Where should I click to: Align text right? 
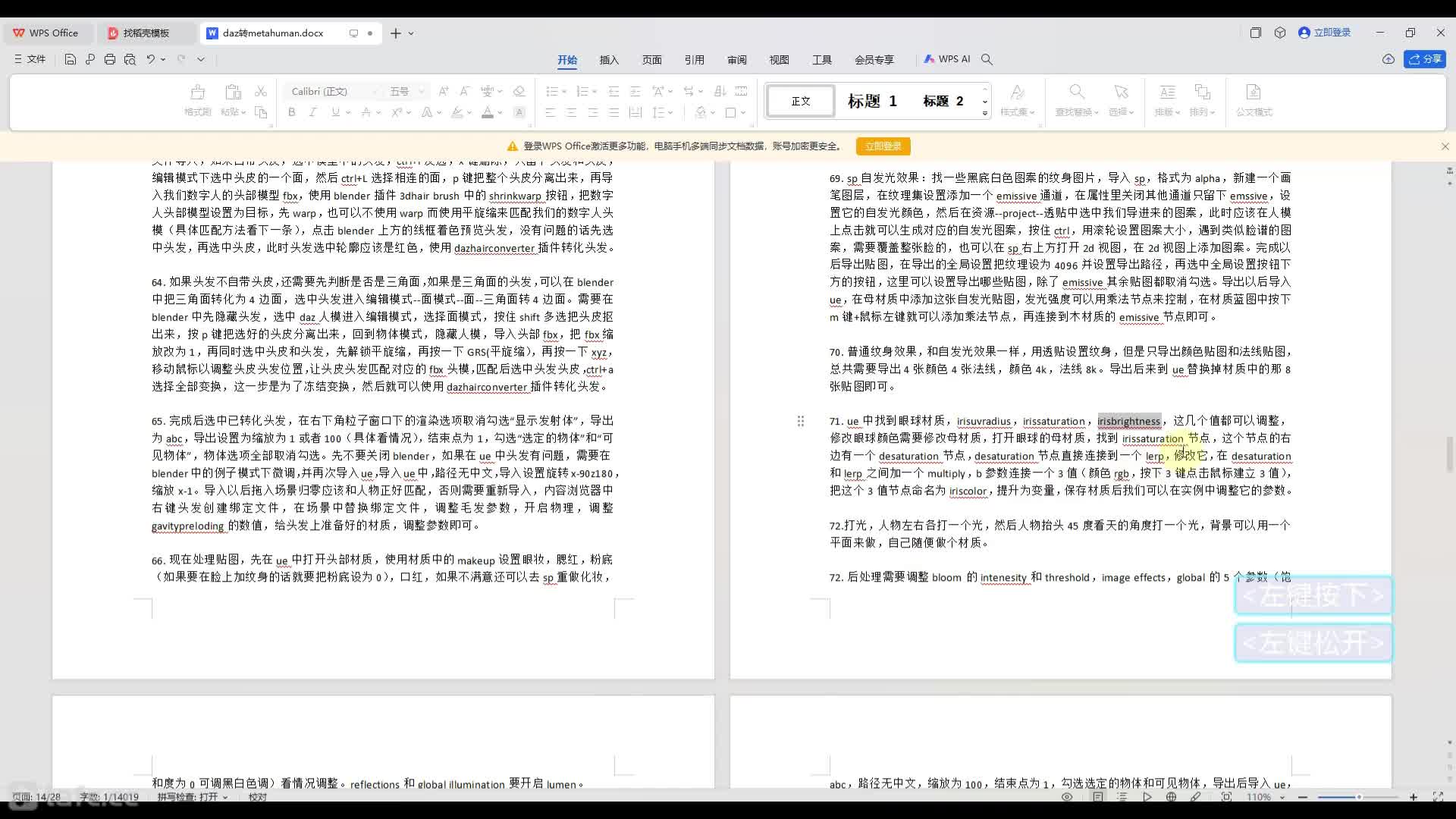[593, 112]
